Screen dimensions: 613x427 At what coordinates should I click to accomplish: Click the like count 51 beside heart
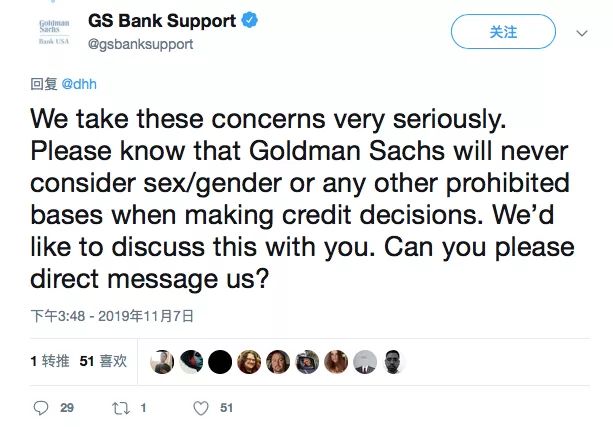coord(226,408)
